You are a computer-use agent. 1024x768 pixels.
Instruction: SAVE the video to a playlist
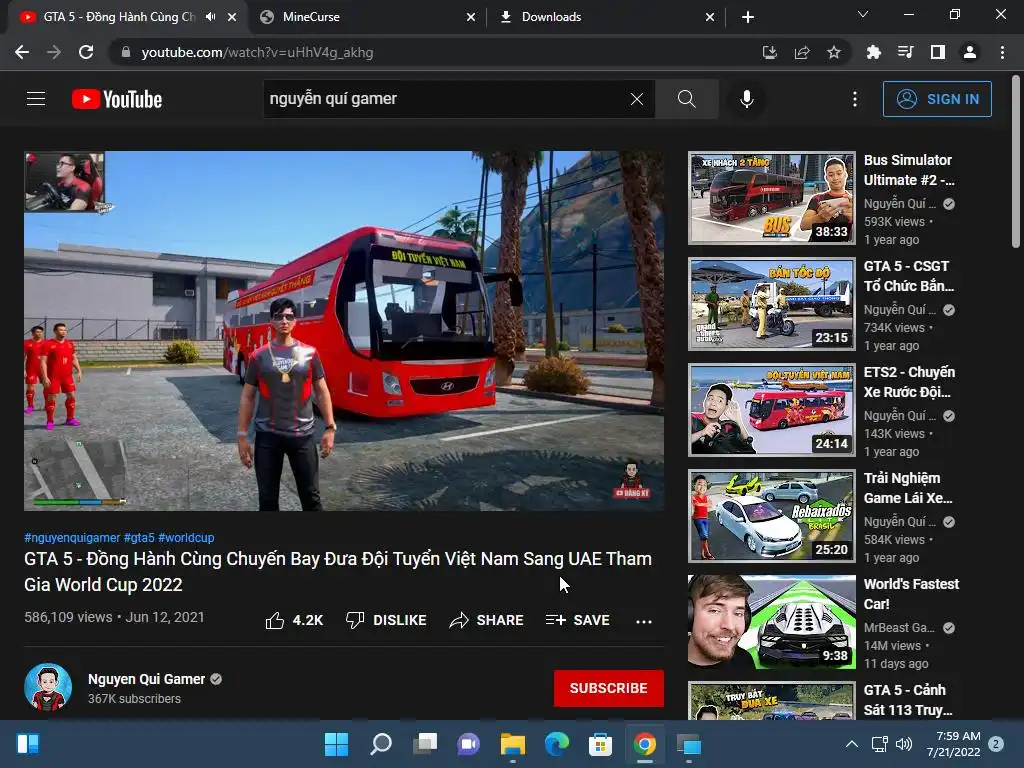point(578,620)
